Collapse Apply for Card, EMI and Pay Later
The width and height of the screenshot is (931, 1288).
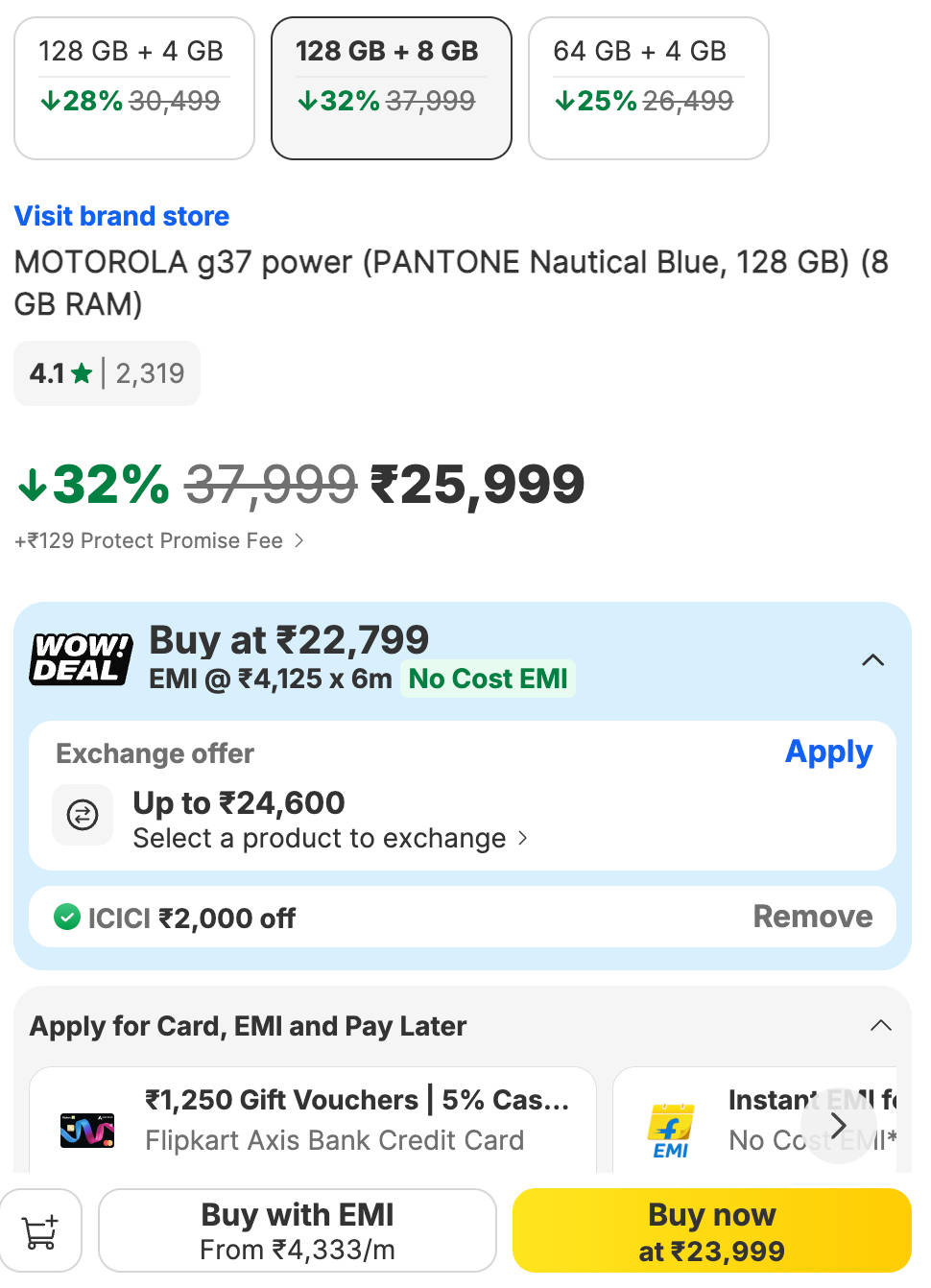[x=880, y=1026]
